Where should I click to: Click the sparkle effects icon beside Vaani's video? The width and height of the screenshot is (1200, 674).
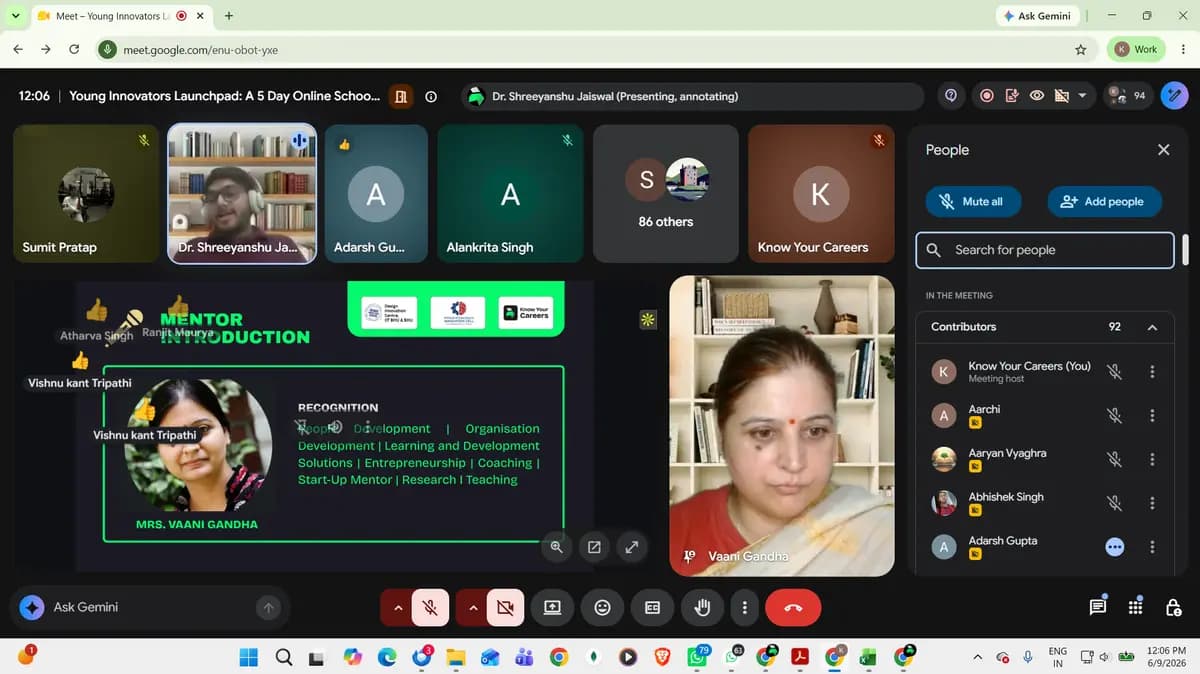pyautogui.click(x=648, y=320)
